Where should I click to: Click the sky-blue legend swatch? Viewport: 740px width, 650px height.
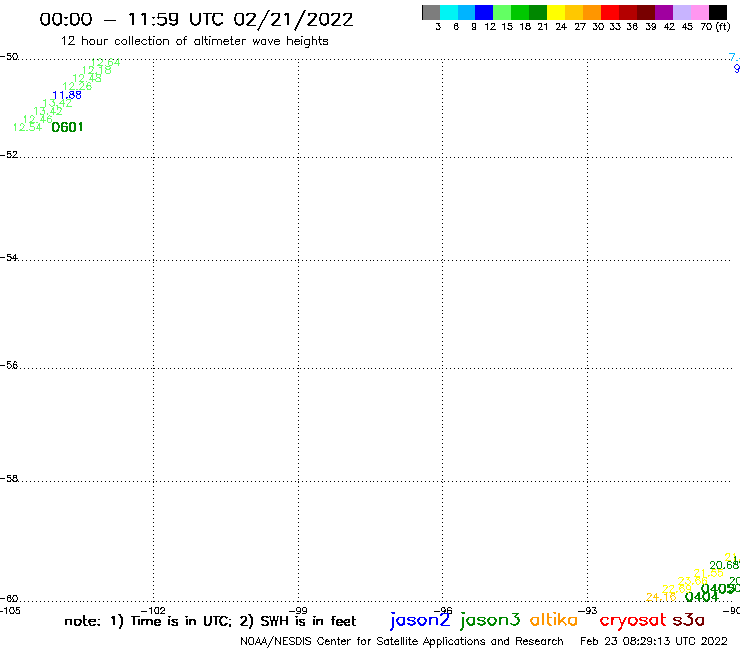466,12
